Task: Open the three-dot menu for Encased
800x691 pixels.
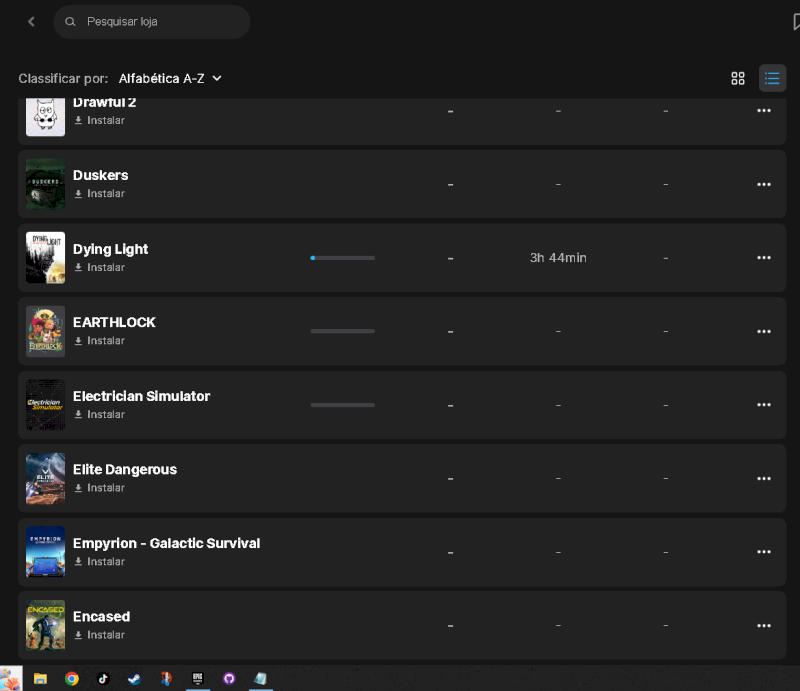Action: [764, 625]
